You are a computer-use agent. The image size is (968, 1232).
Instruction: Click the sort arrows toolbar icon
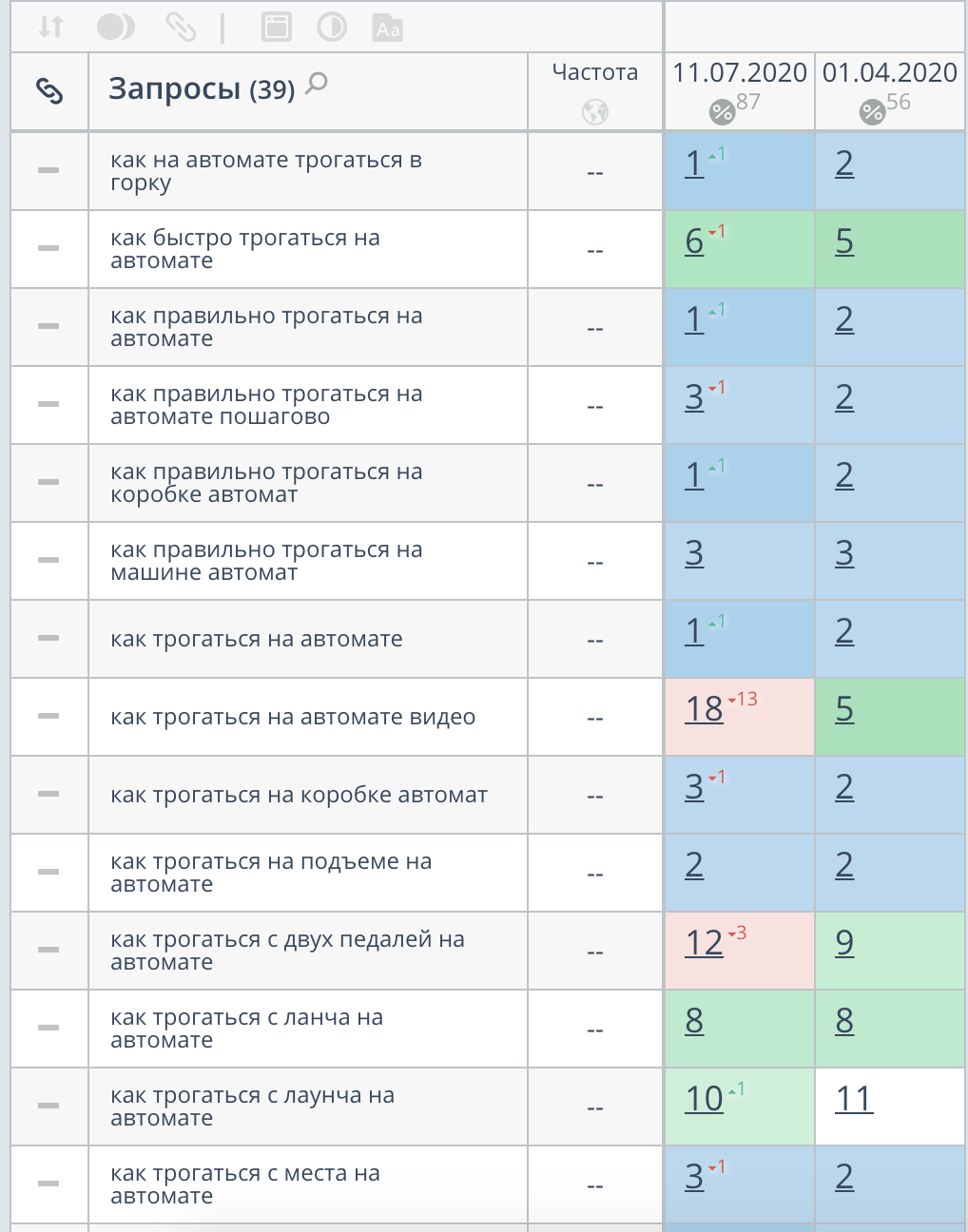(51, 27)
